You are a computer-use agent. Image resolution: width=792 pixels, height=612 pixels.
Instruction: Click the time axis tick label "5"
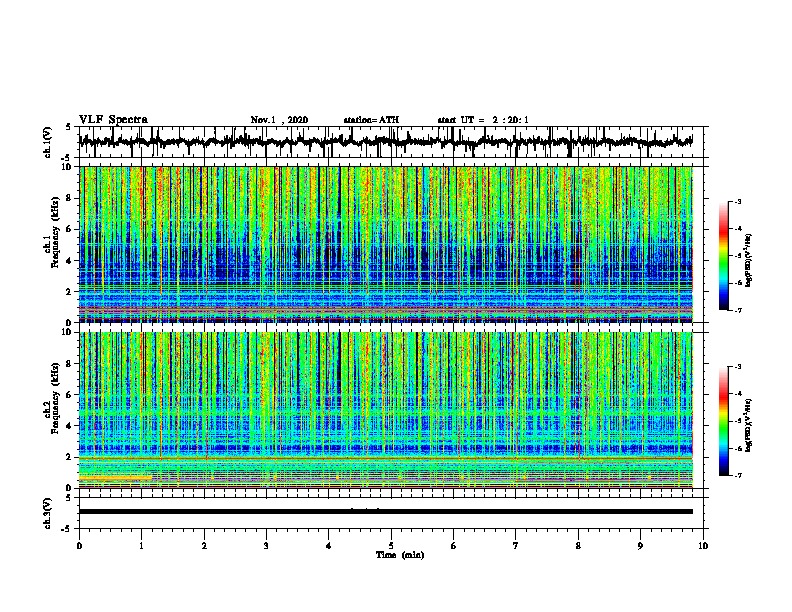coord(391,546)
